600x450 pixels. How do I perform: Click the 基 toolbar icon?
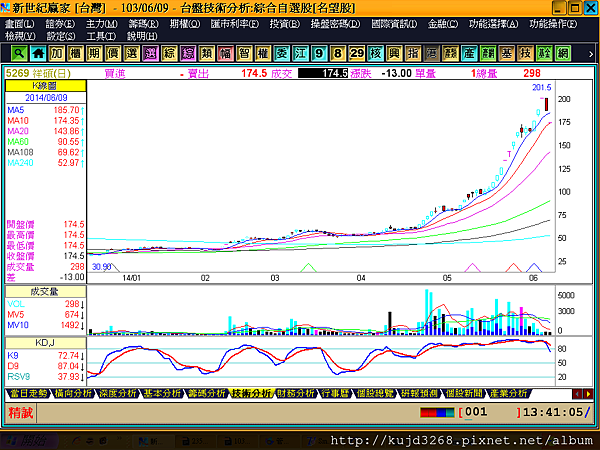(x=507, y=53)
